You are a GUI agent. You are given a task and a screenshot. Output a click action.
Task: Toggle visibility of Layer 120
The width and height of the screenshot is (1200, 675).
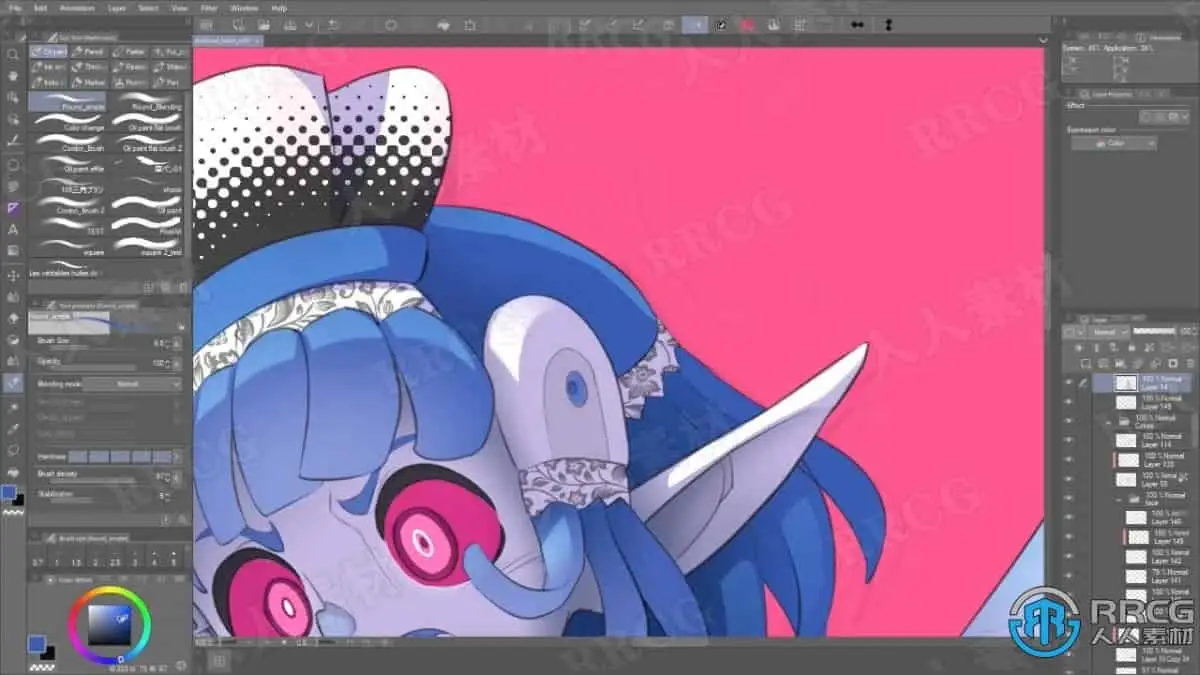click(x=1068, y=459)
